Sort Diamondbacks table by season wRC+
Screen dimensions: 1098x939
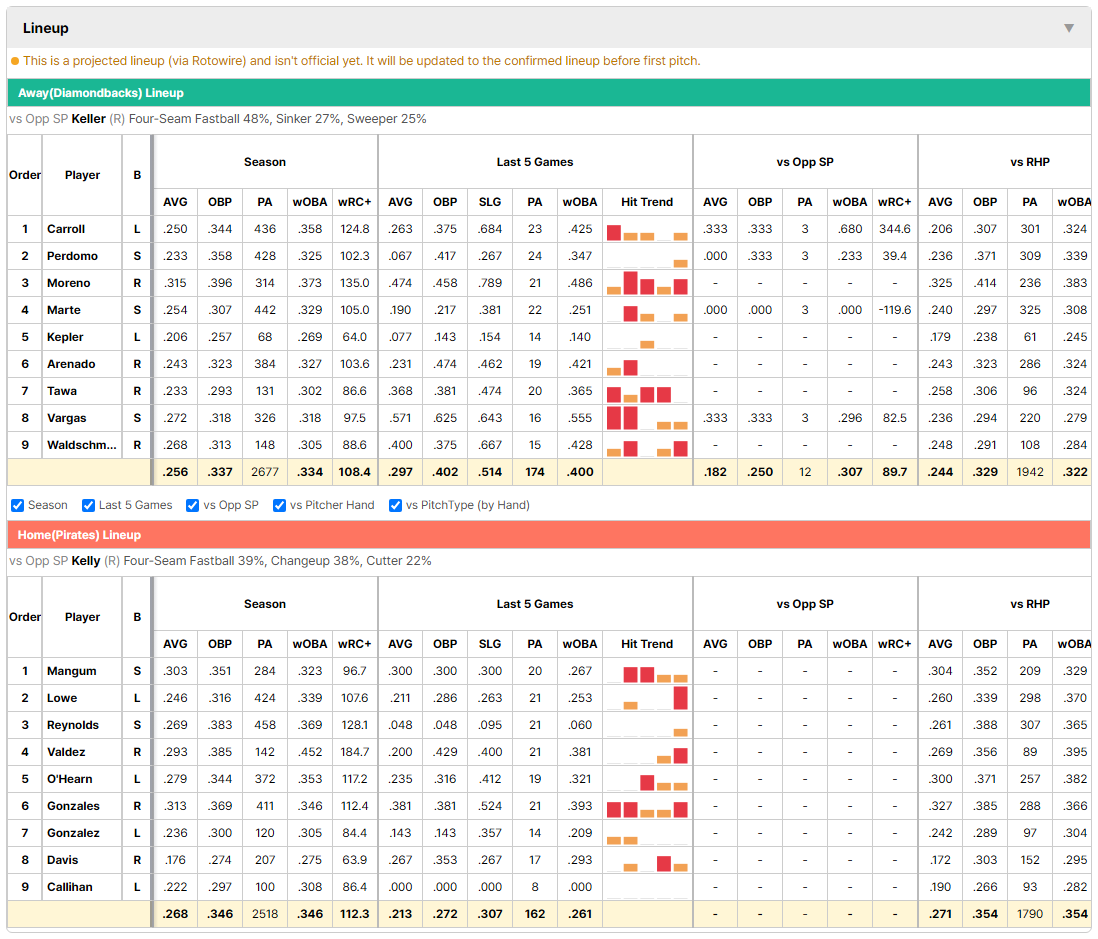tap(354, 202)
